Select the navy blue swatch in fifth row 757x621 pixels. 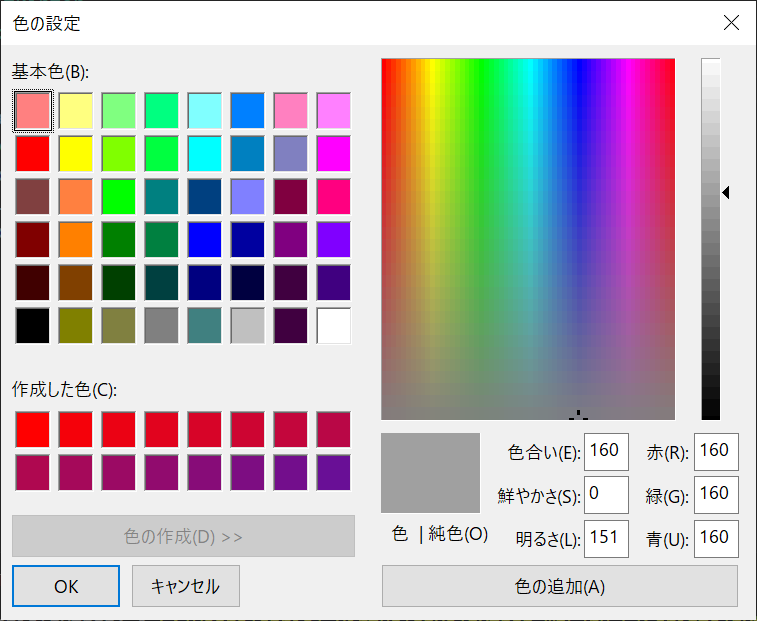[205, 283]
